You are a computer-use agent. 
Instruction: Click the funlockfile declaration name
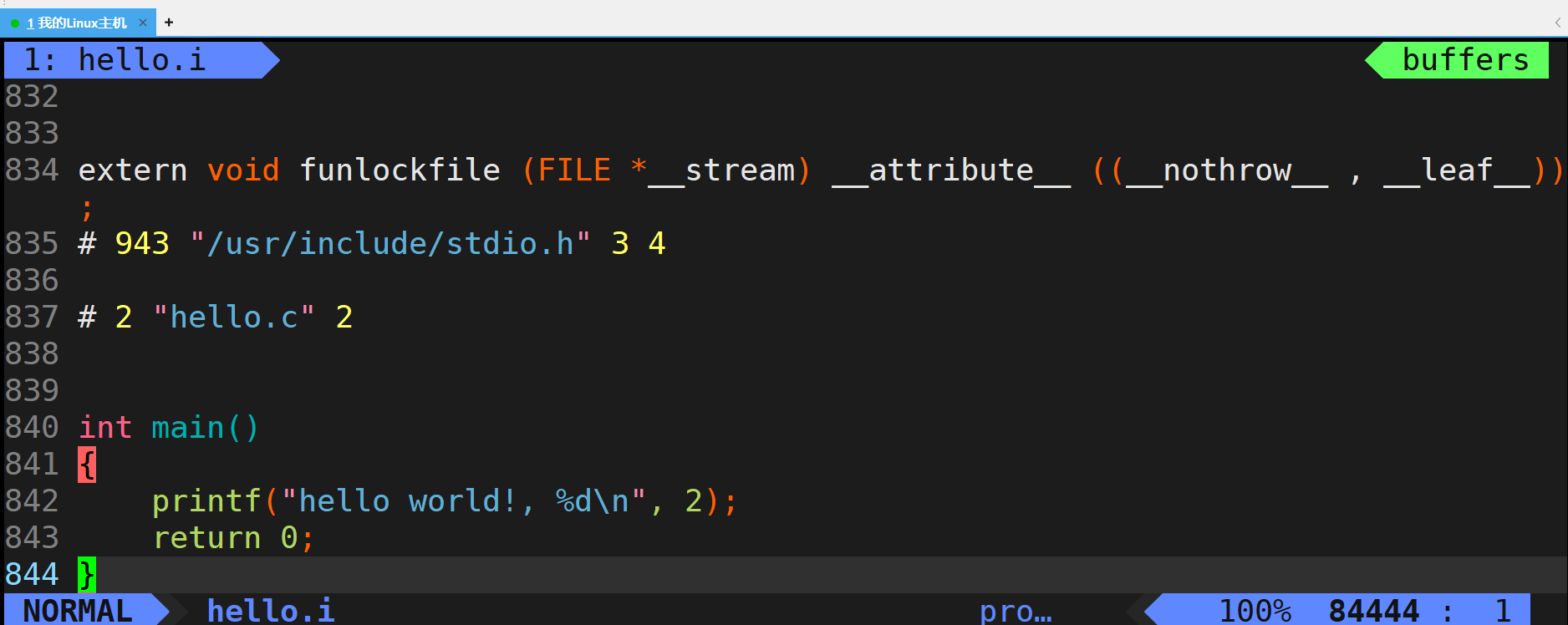point(400,170)
